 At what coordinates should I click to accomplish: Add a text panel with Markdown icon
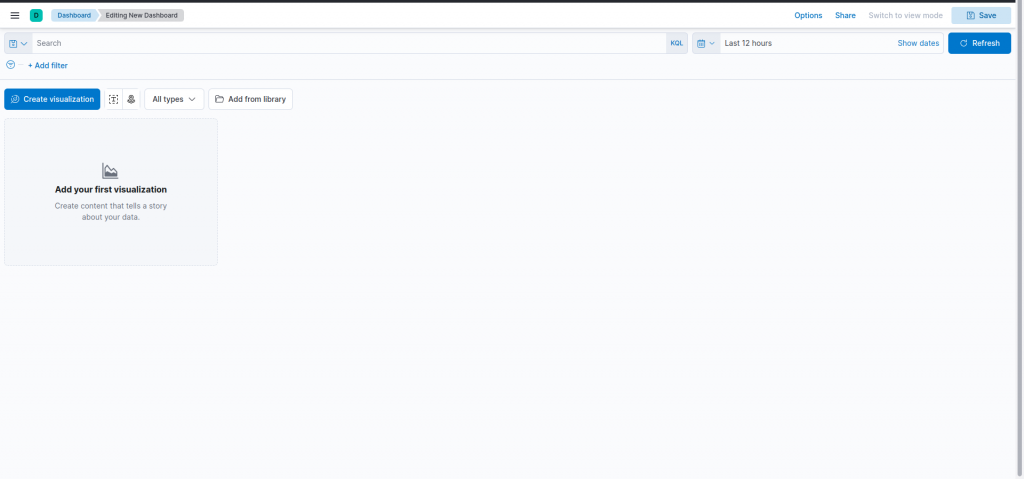pos(114,99)
